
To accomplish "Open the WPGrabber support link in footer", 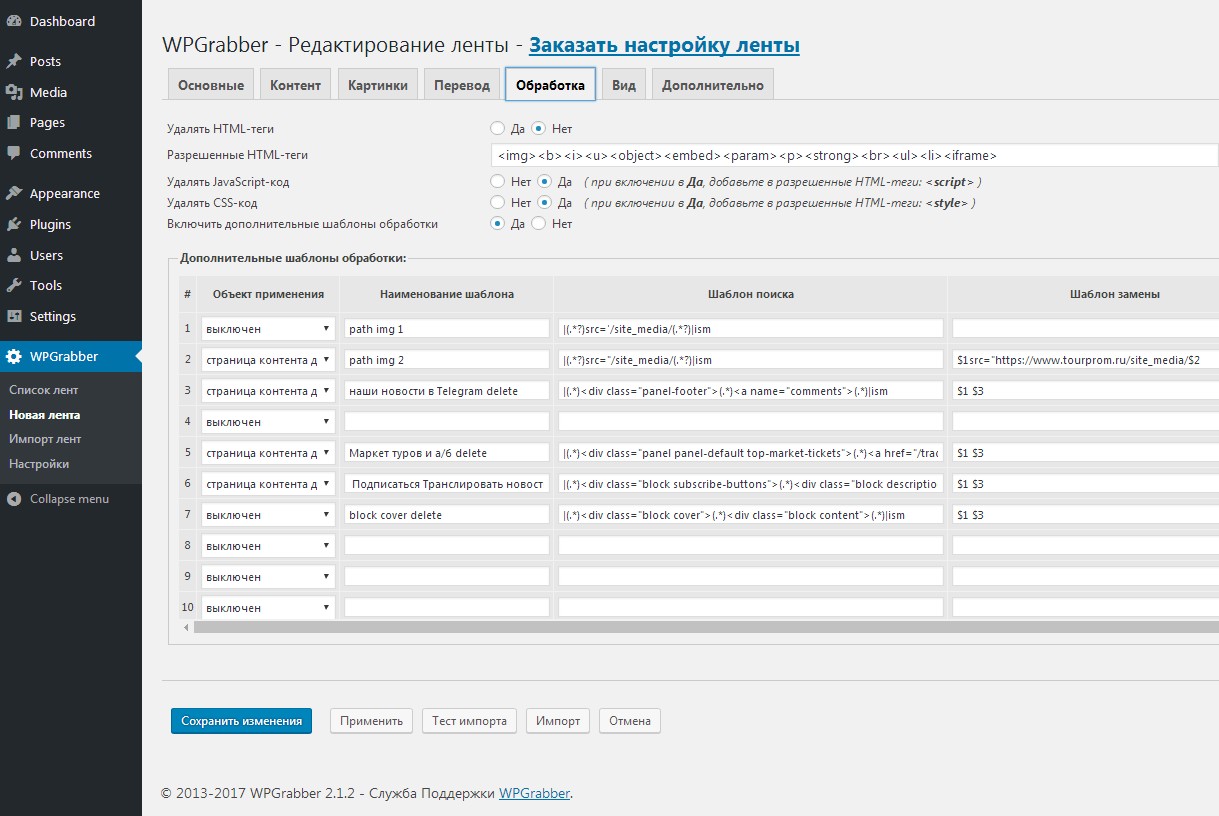I will point(534,793).
